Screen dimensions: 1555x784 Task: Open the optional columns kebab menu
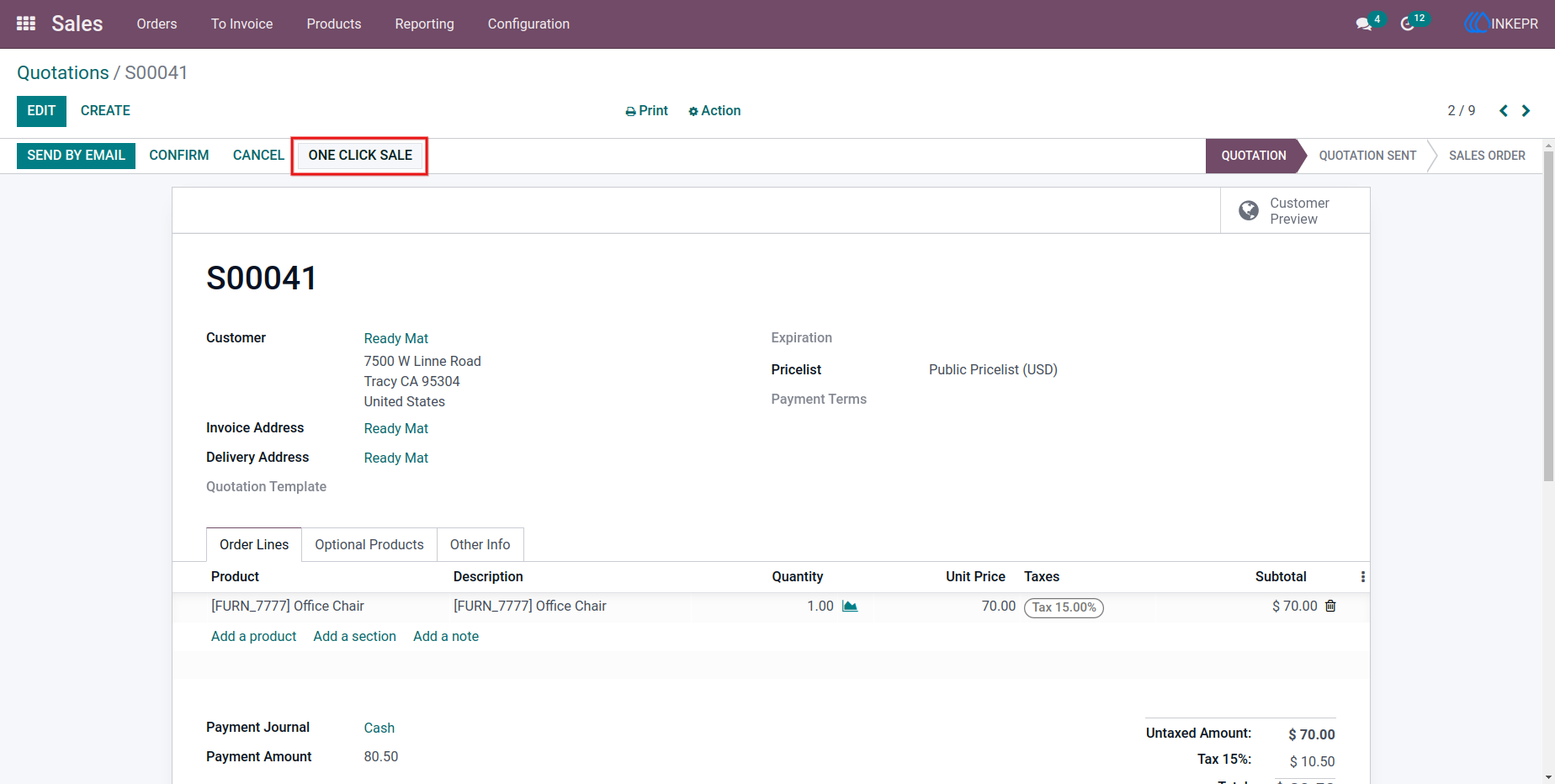(1363, 577)
